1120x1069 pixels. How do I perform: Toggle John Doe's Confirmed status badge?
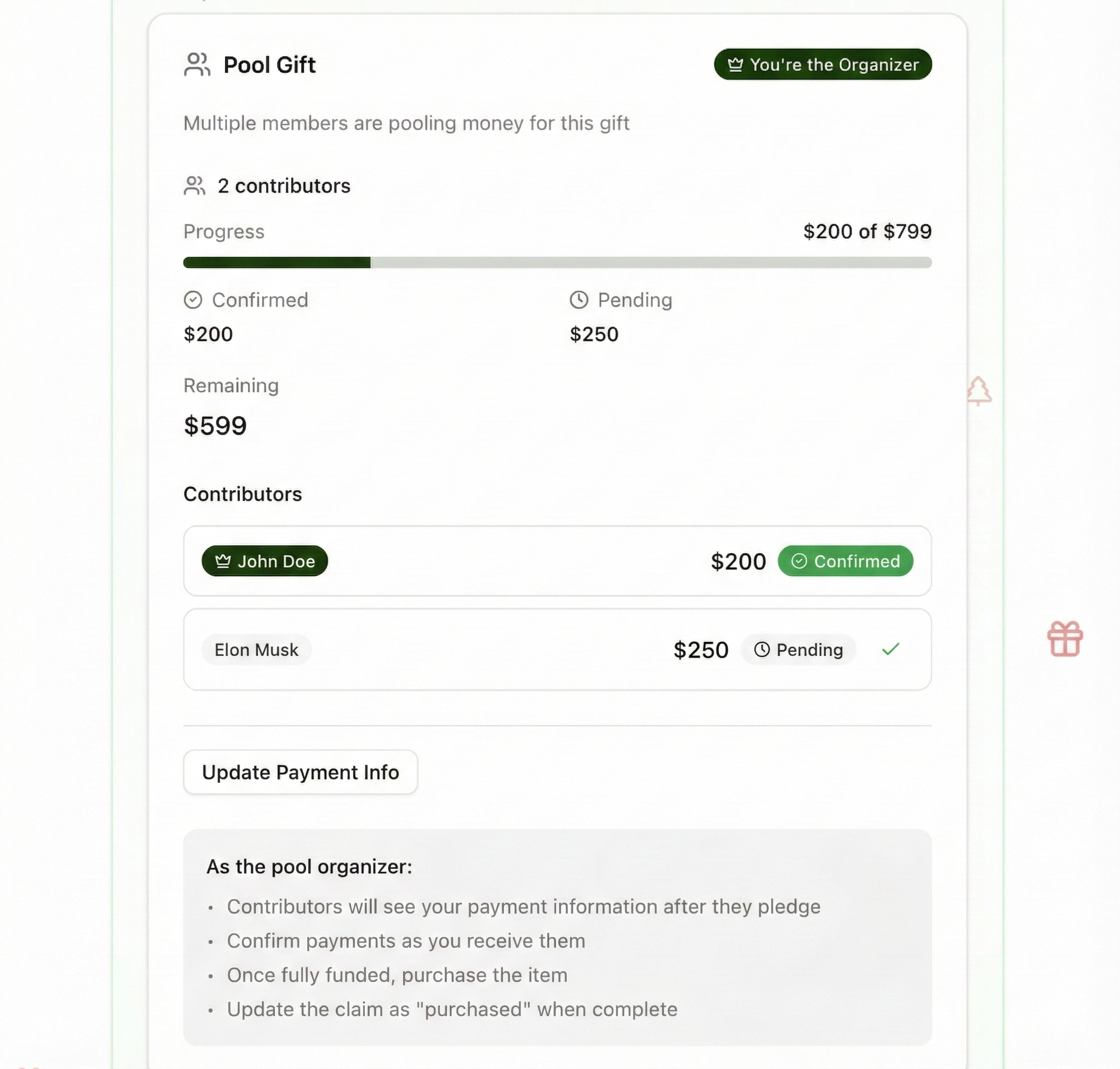pos(845,560)
